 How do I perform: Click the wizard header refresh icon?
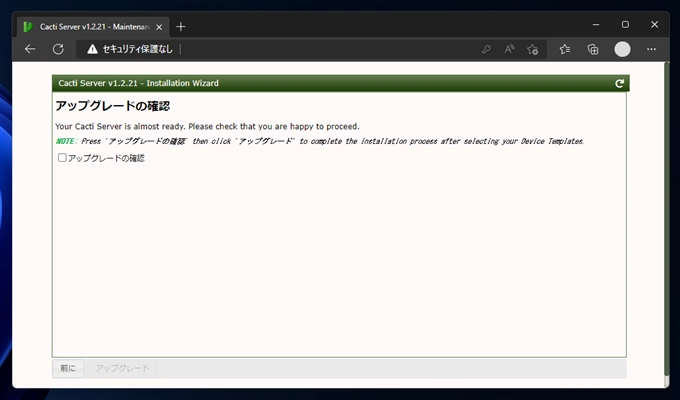pyautogui.click(x=619, y=83)
